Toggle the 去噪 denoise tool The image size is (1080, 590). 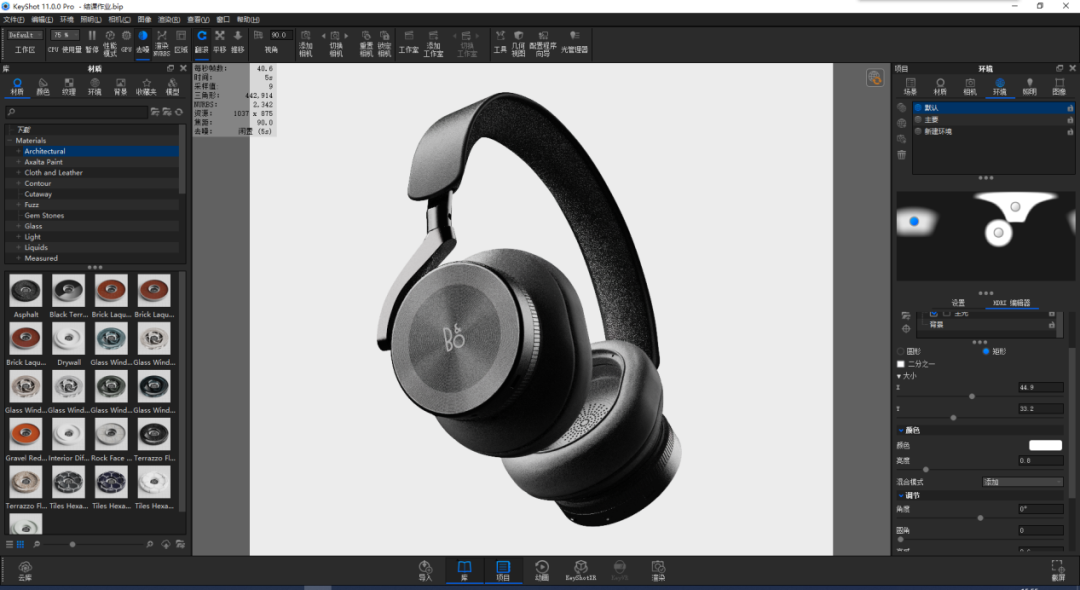coord(143,41)
